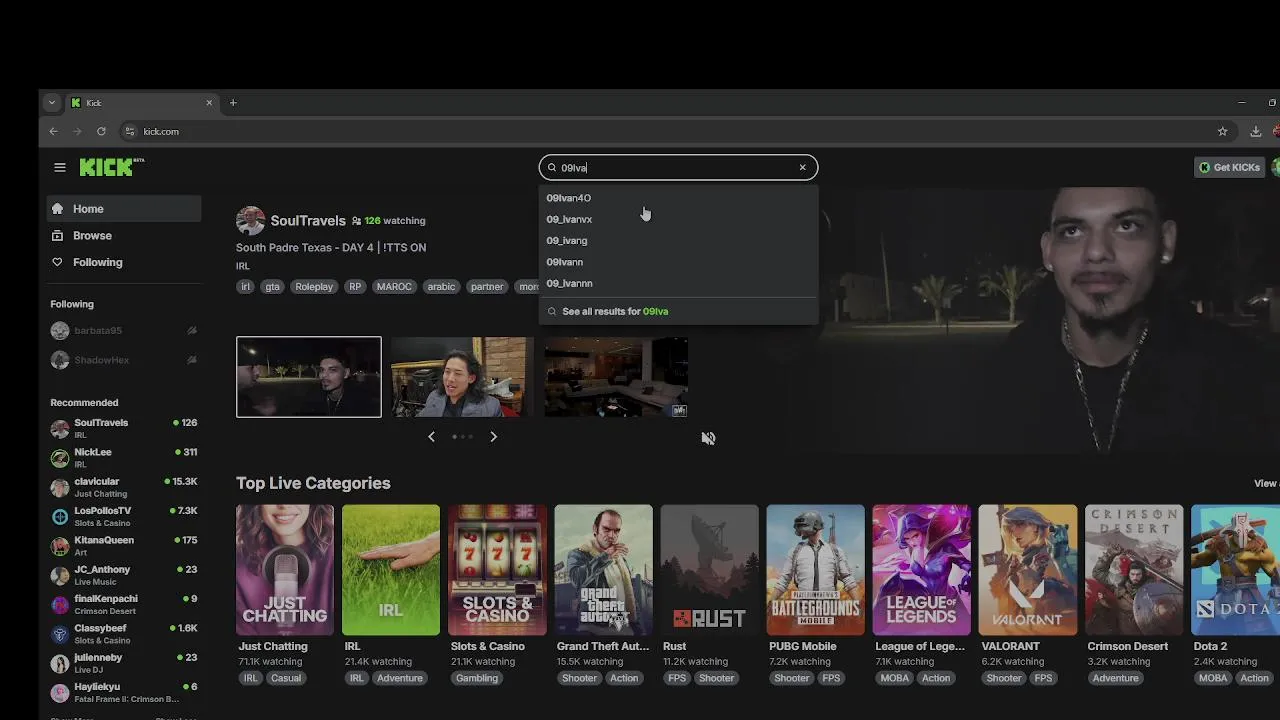
Task: Select the 09_Ivanvx search suggestion
Action: pos(678,219)
